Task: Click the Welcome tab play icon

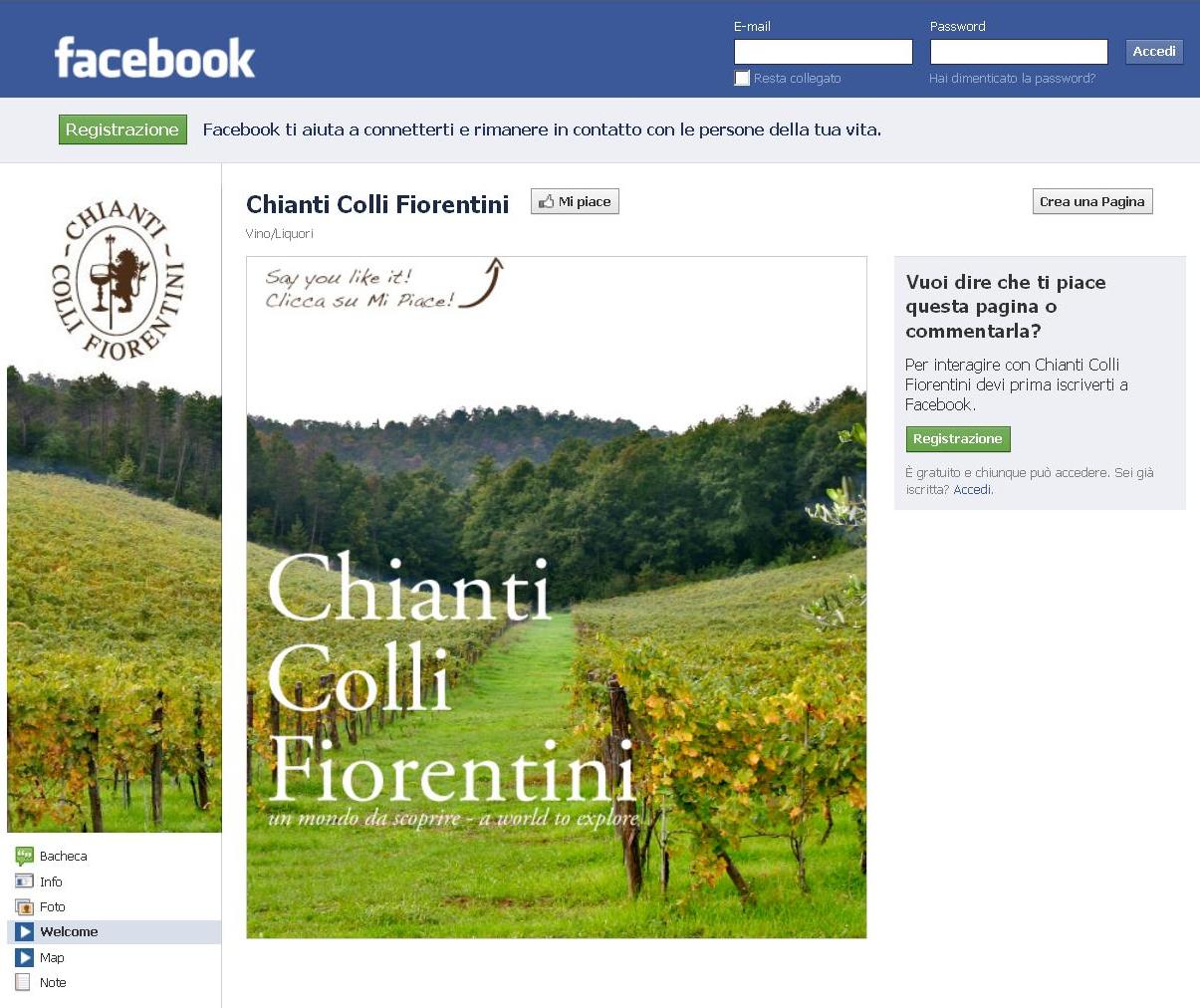Action: click(24, 932)
